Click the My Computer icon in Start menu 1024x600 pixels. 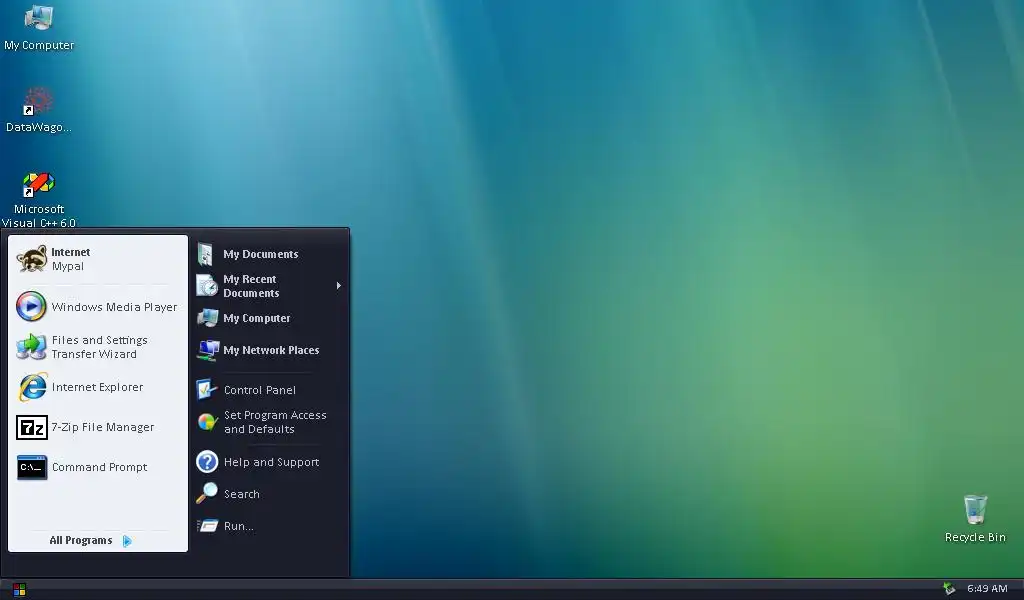208,318
